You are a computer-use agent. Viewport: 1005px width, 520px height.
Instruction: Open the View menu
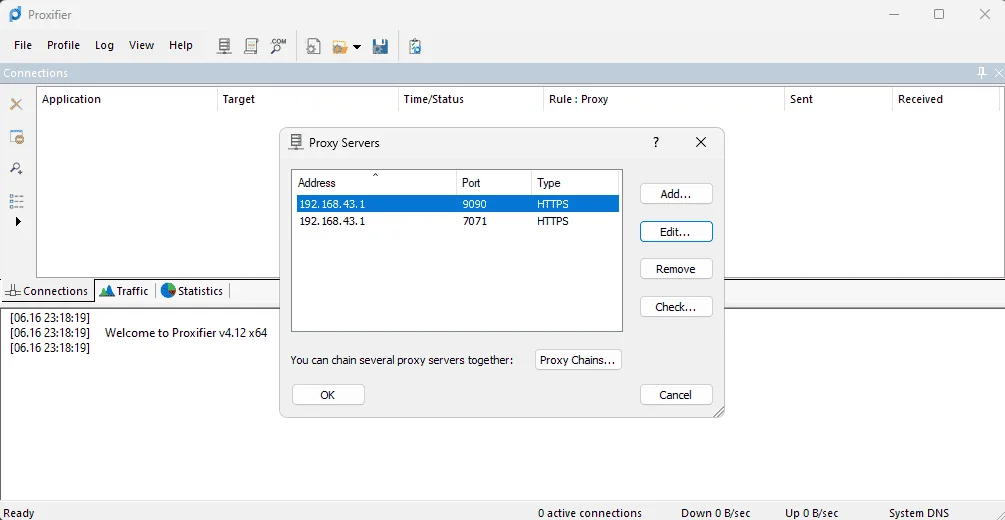pyautogui.click(x=141, y=45)
